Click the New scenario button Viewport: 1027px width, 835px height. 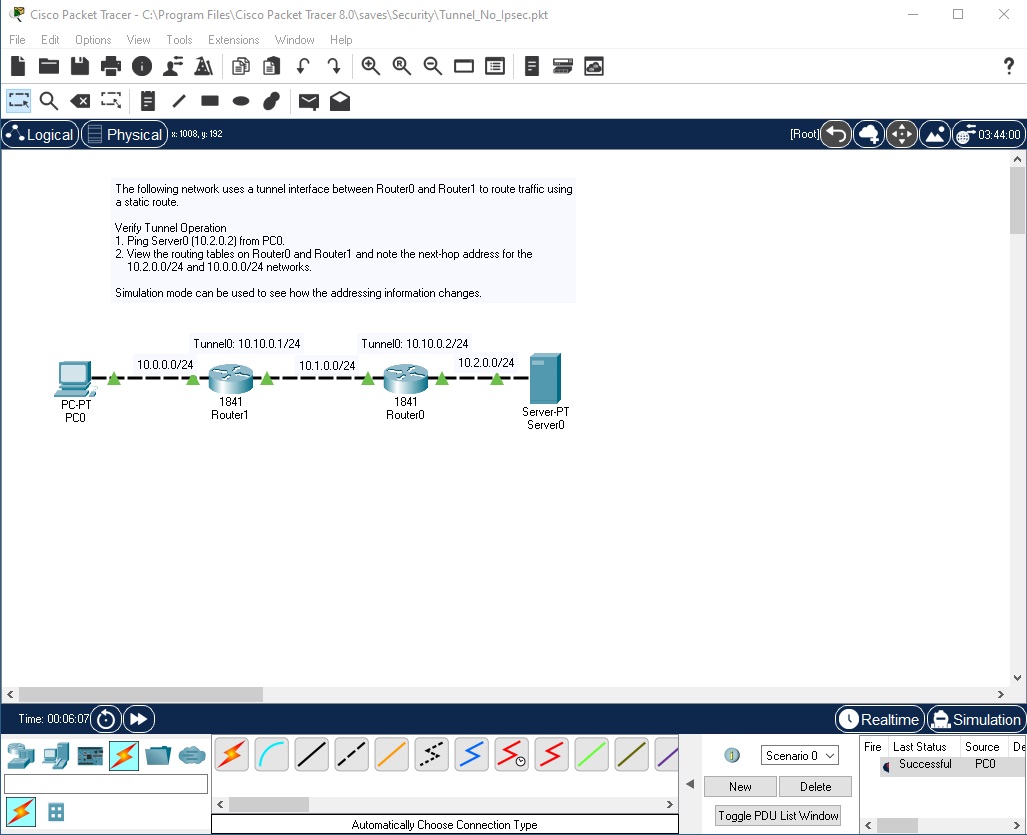point(740,787)
